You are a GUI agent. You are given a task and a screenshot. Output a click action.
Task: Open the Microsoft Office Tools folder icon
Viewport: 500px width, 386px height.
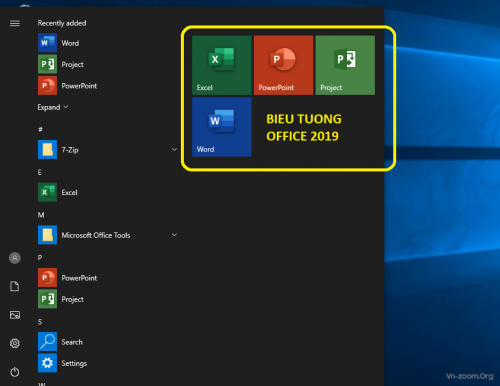point(47,235)
